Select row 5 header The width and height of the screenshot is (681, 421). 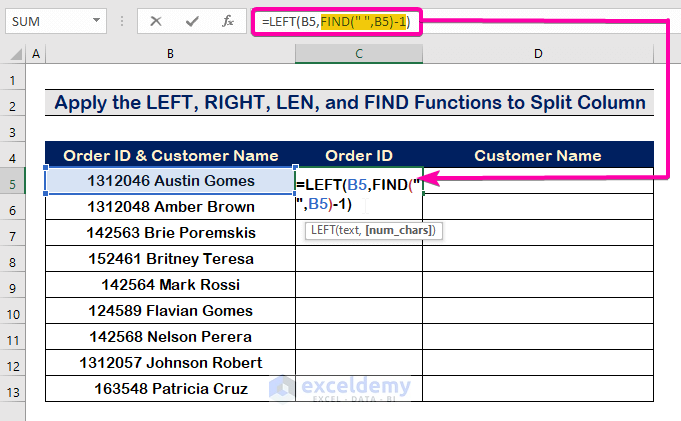[x=13, y=181]
